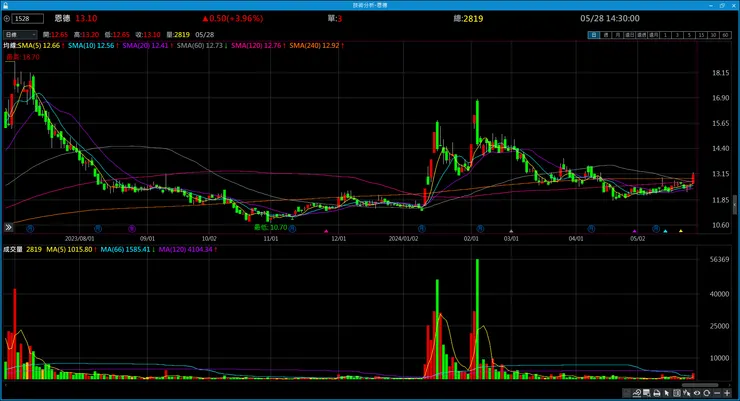This screenshot has height=401, width=740.
Task: Click the 成交量 volume panel label
Action: [13, 249]
